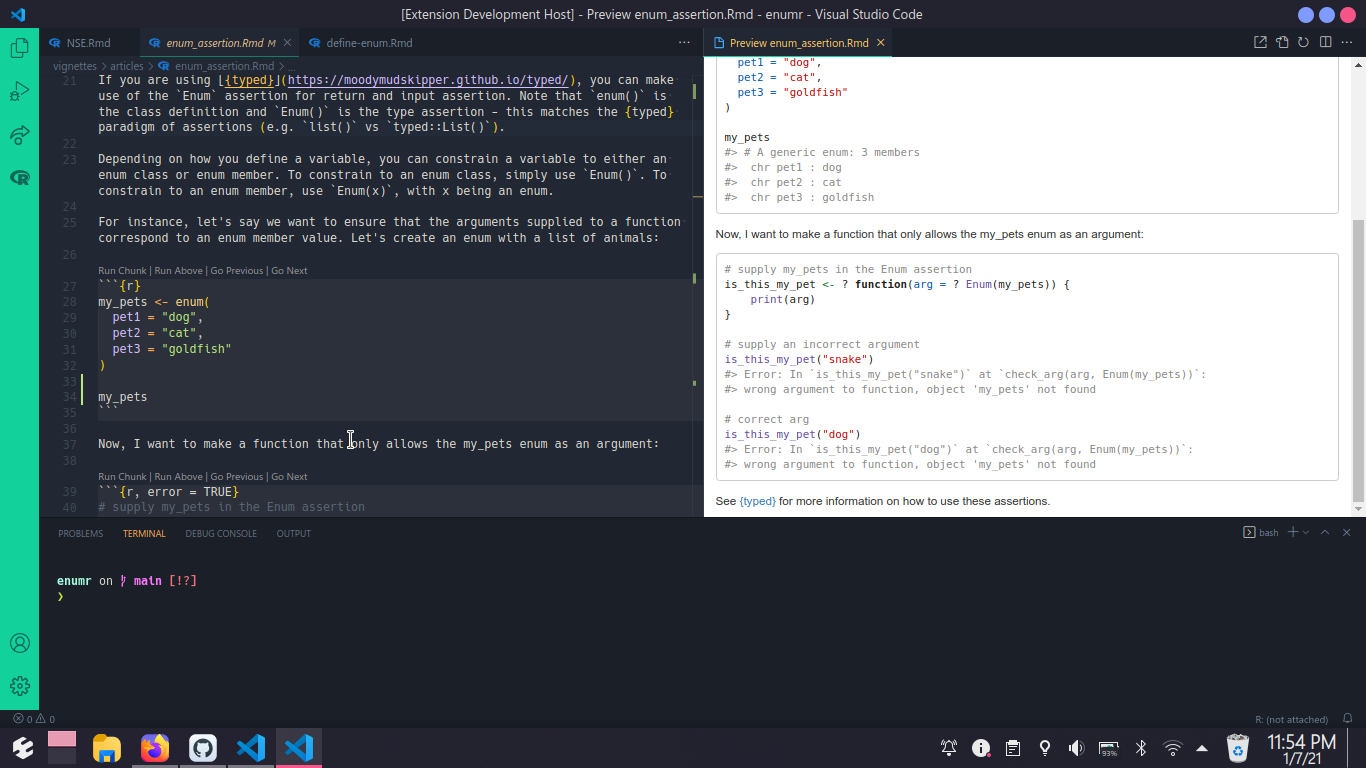
Task: Open the Explorer view in the activity bar
Action: pyautogui.click(x=19, y=47)
